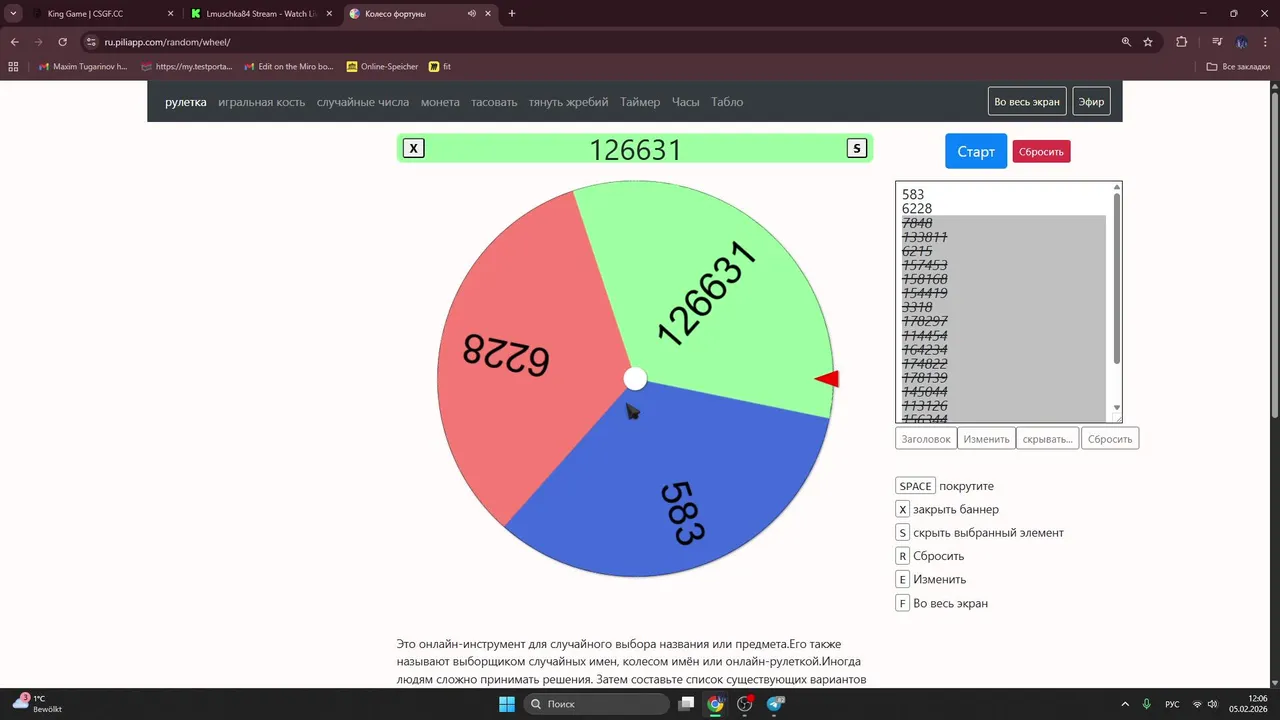Open Все закладки folder
The height and width of the screenshot is (720, 1280).
[1238, 67]
